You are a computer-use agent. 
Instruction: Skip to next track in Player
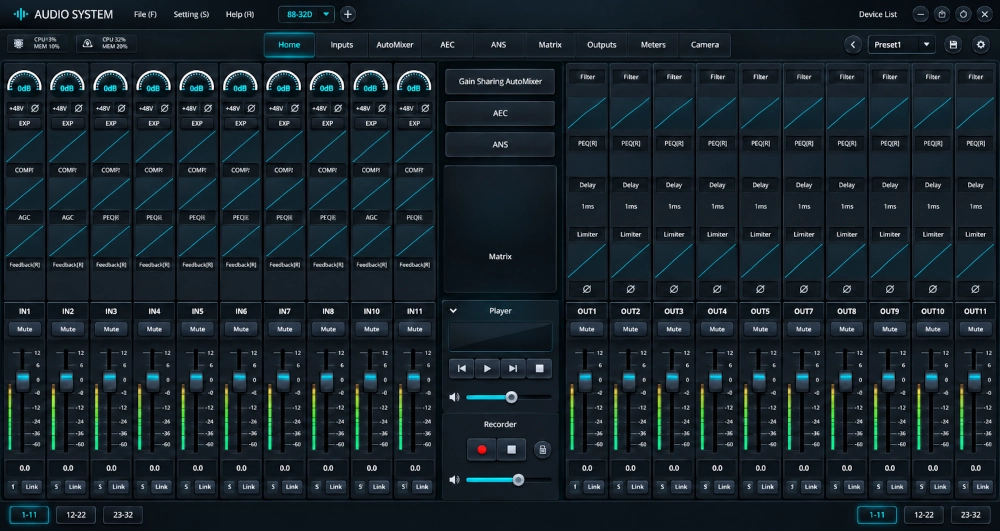513,368
